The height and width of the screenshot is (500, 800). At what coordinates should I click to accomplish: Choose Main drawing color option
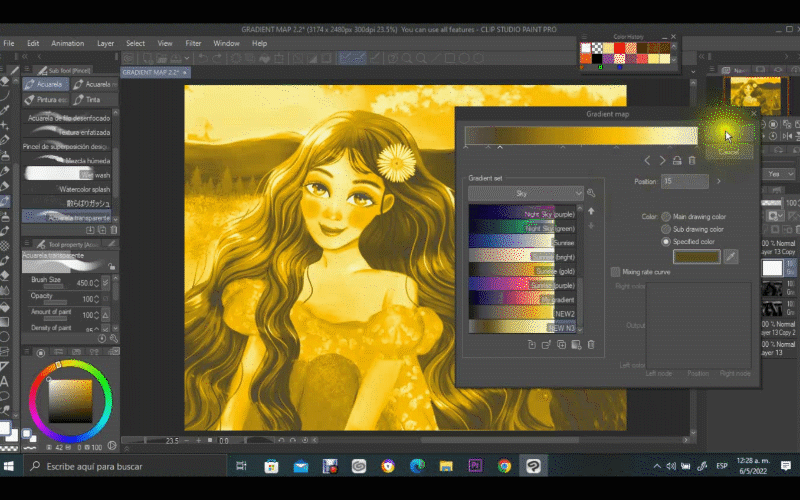point(666,216)
